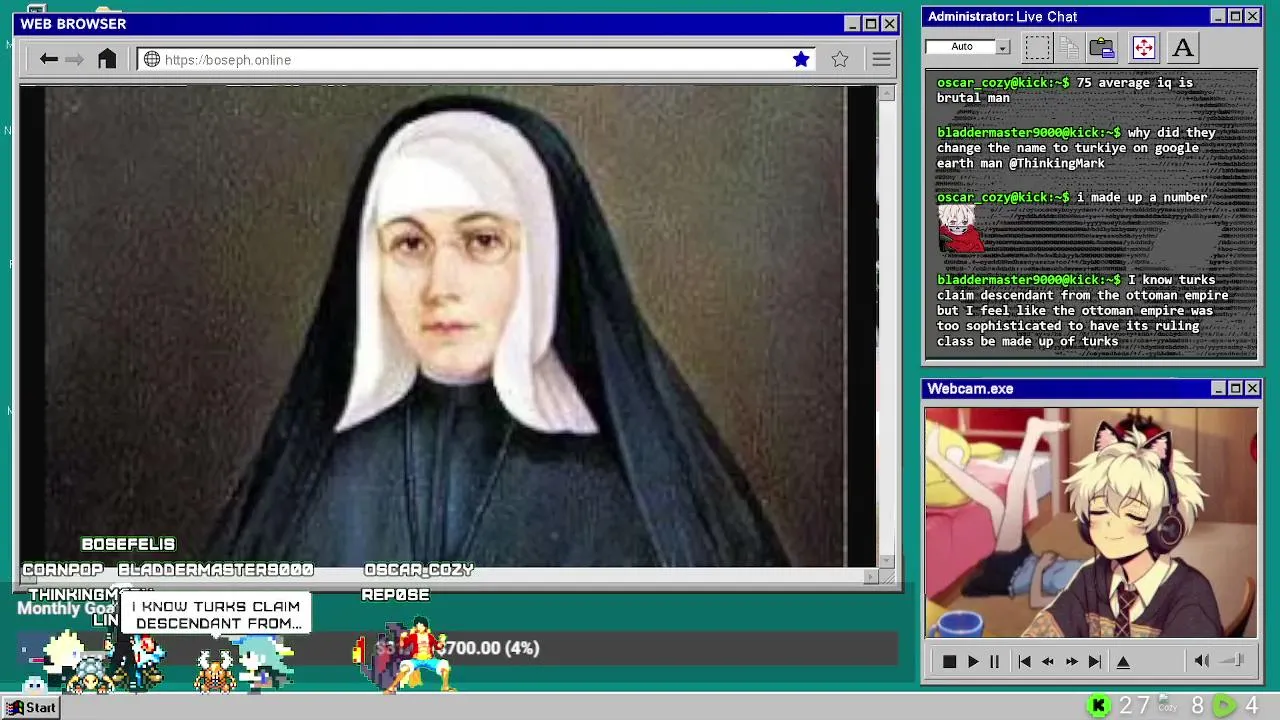Image resolution: width=1280 pixels, height=720 pixels.
Task: Click the @ThinkingMark mention in chat
Action: [1057, 163]
